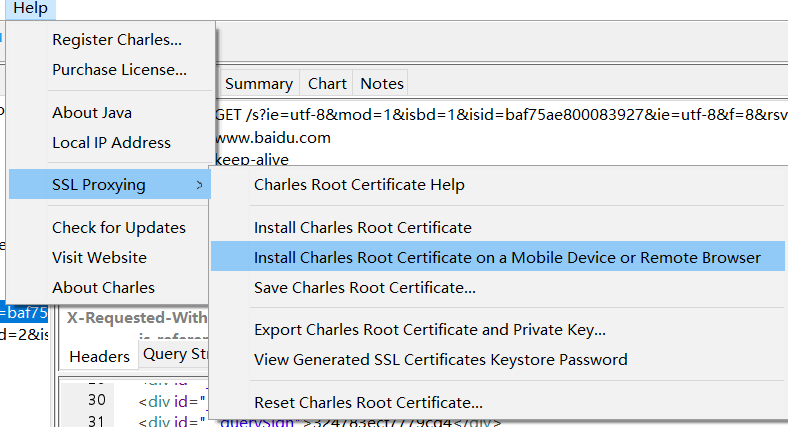Screen dimensions: 788x427
Task: Click the GET /s?ie=utf-8 request line
Action: [501, 115]
